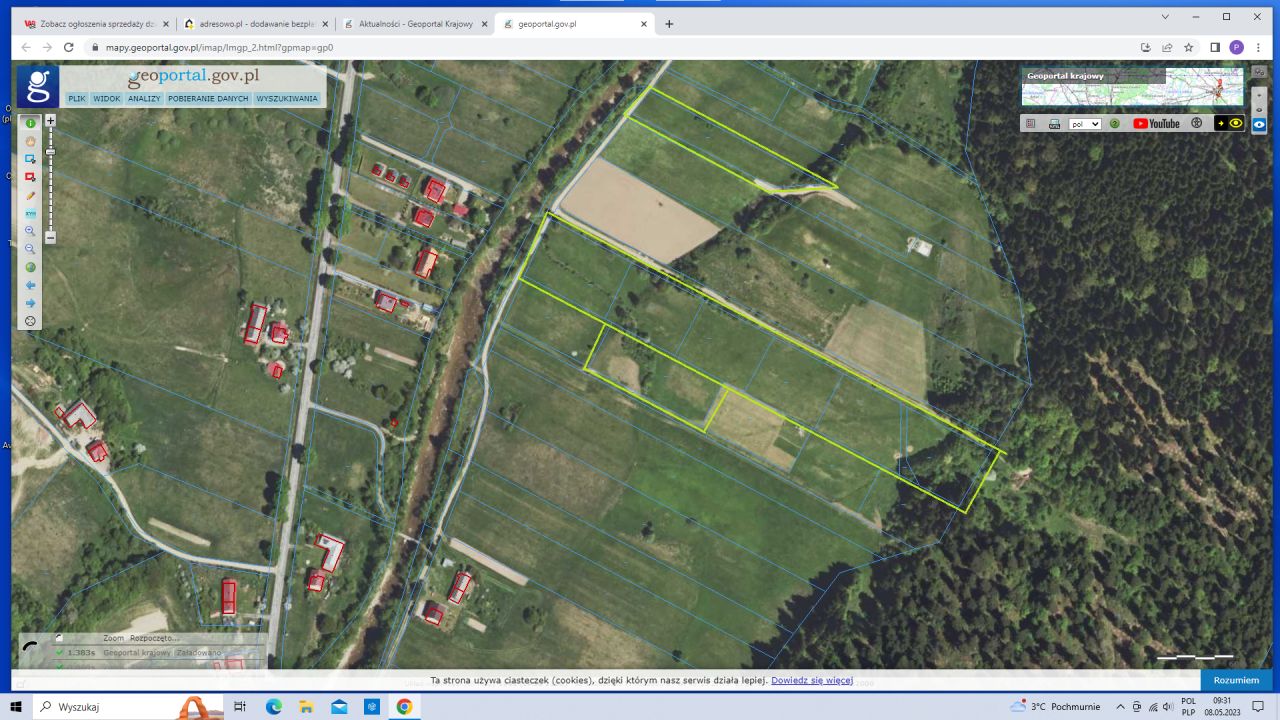Click the minus button on the zoom bar
The width and height of the screenshot is (1280, 720).
pos(51,238)
